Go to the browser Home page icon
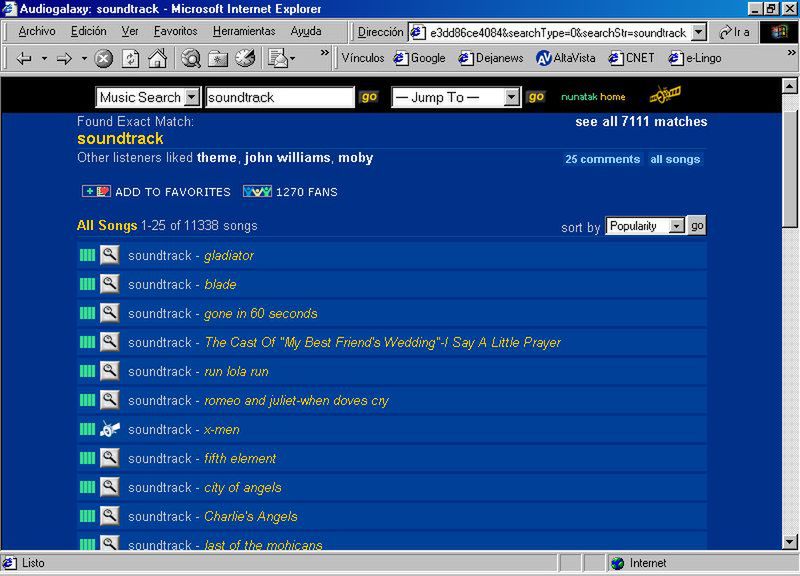 pyautogui.click(x=157, y=59)
